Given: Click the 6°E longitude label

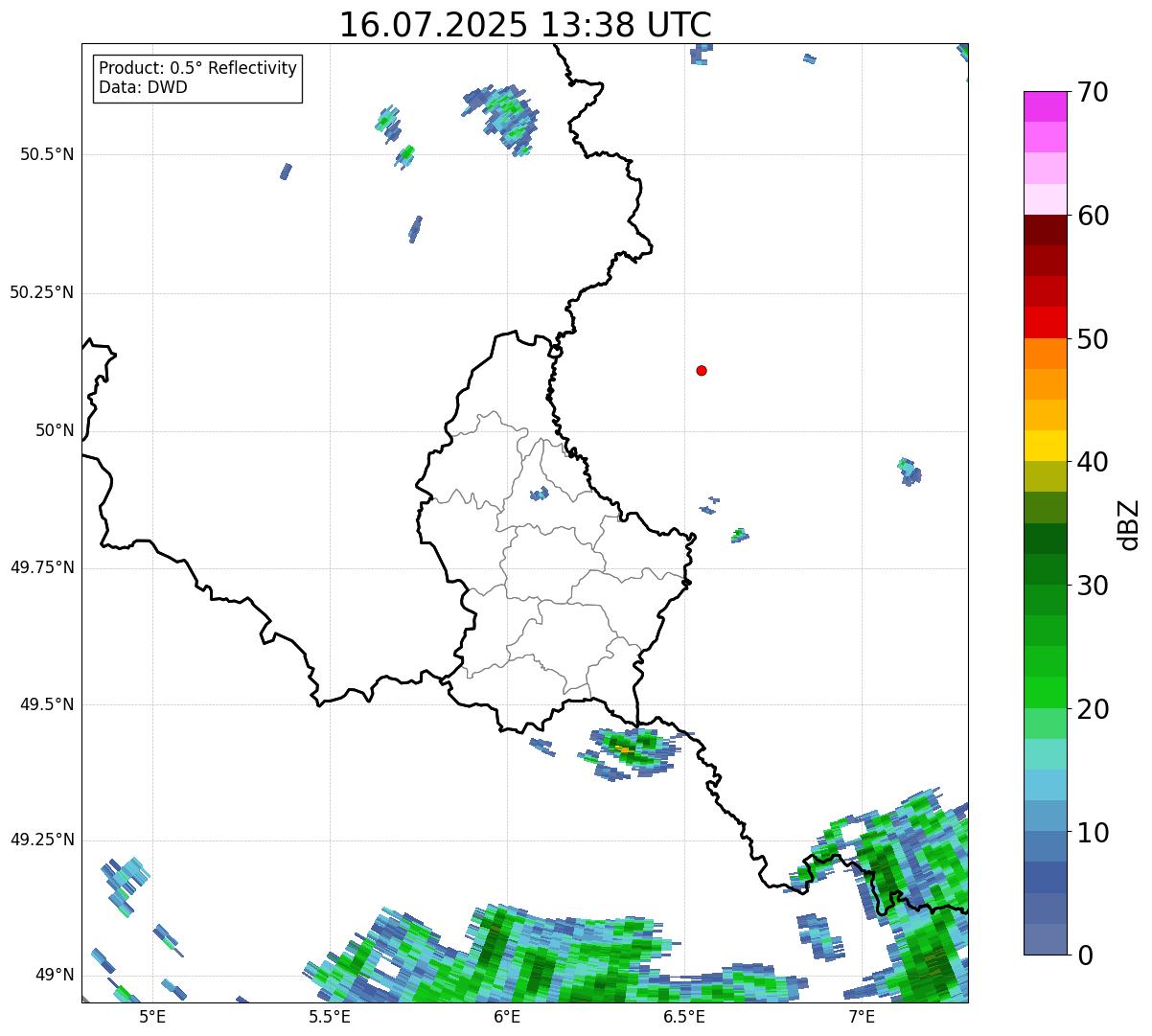Looking at the screenshot, I should (x=507, y=1017).
